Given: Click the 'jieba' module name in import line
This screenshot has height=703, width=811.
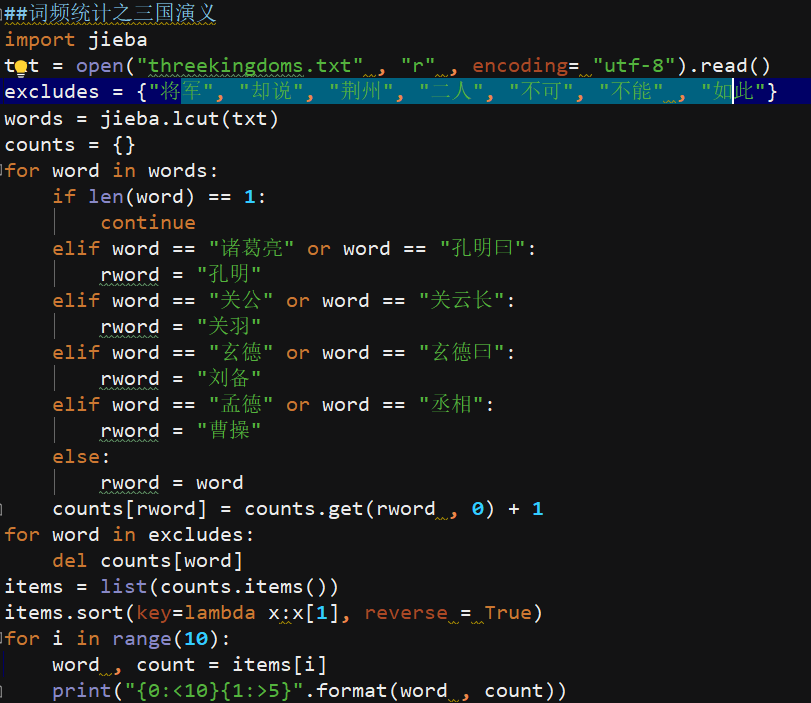Looking at the screenshot, I should pyautogui.click(x=117, y=40).
